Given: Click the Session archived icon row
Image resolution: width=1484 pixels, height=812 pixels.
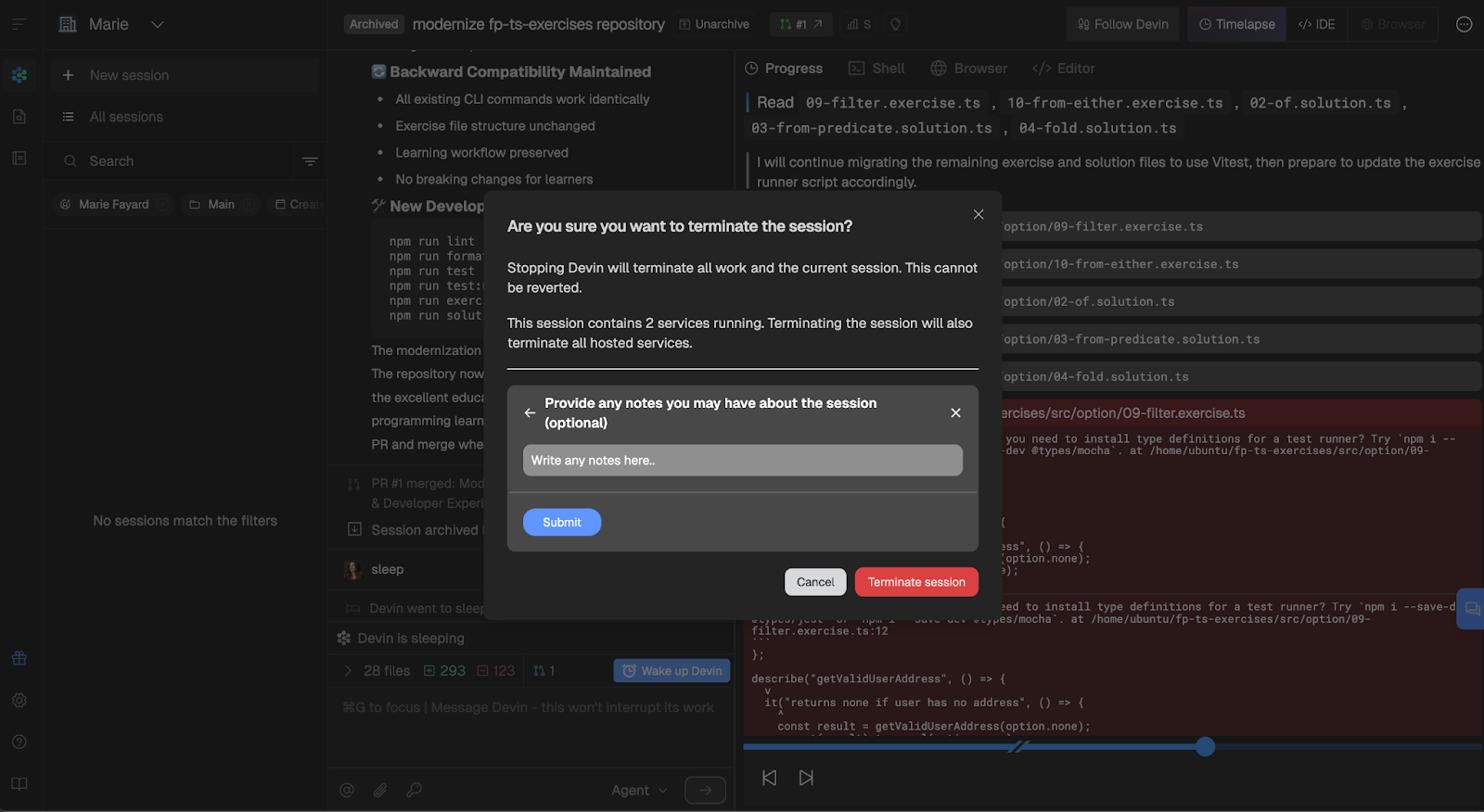Looking at the screenshot, I should 354,529.
